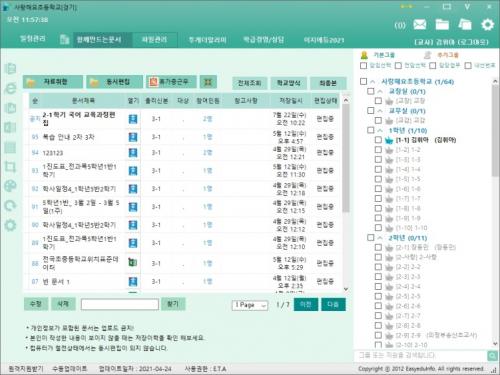The height and width of the screenshot is (375, 500).
Task: Open document icon for 빈 문서 1 row
Action: (133, 282)
